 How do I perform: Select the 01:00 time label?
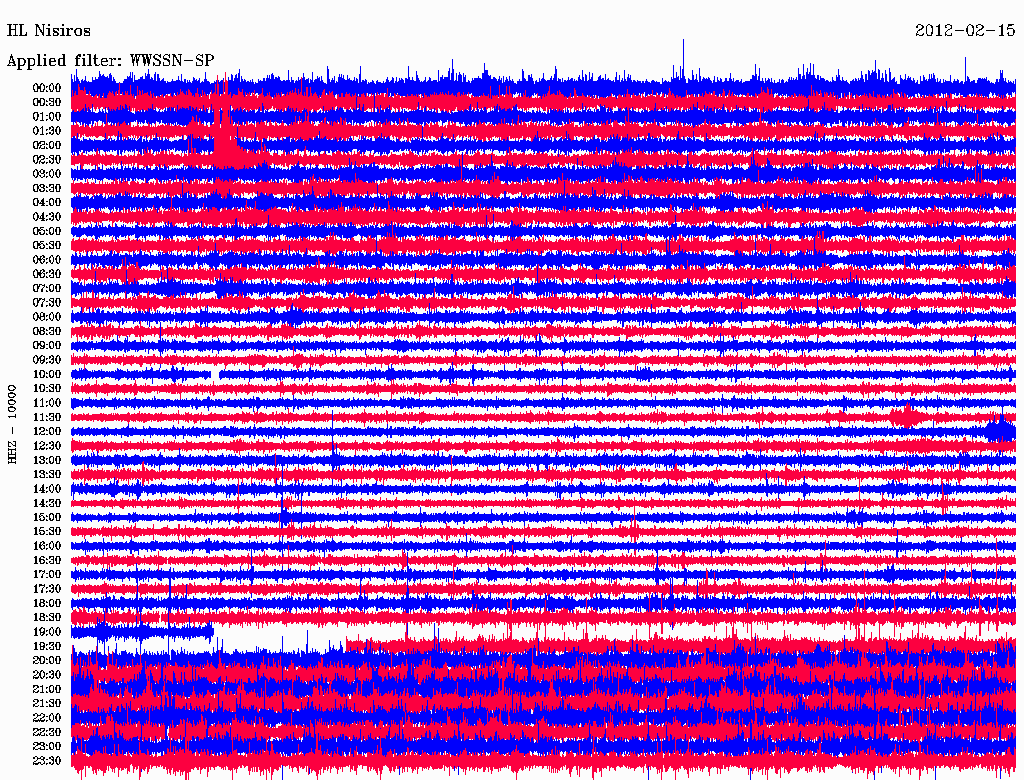point(47,117)
